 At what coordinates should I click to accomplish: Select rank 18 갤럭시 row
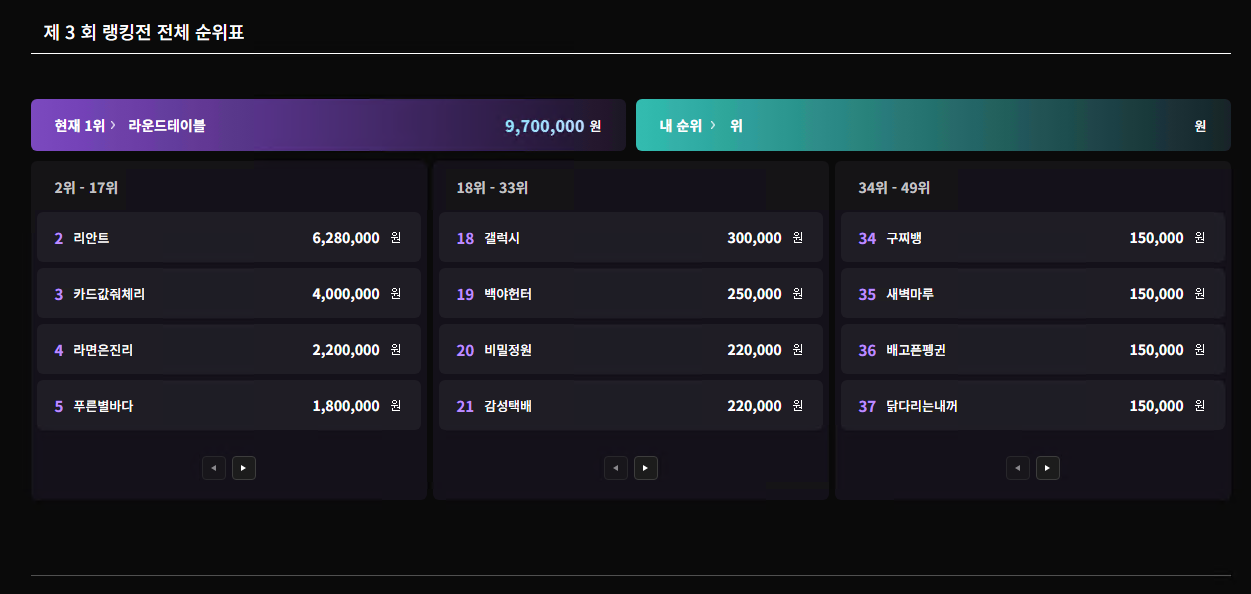tap(630, 237)
